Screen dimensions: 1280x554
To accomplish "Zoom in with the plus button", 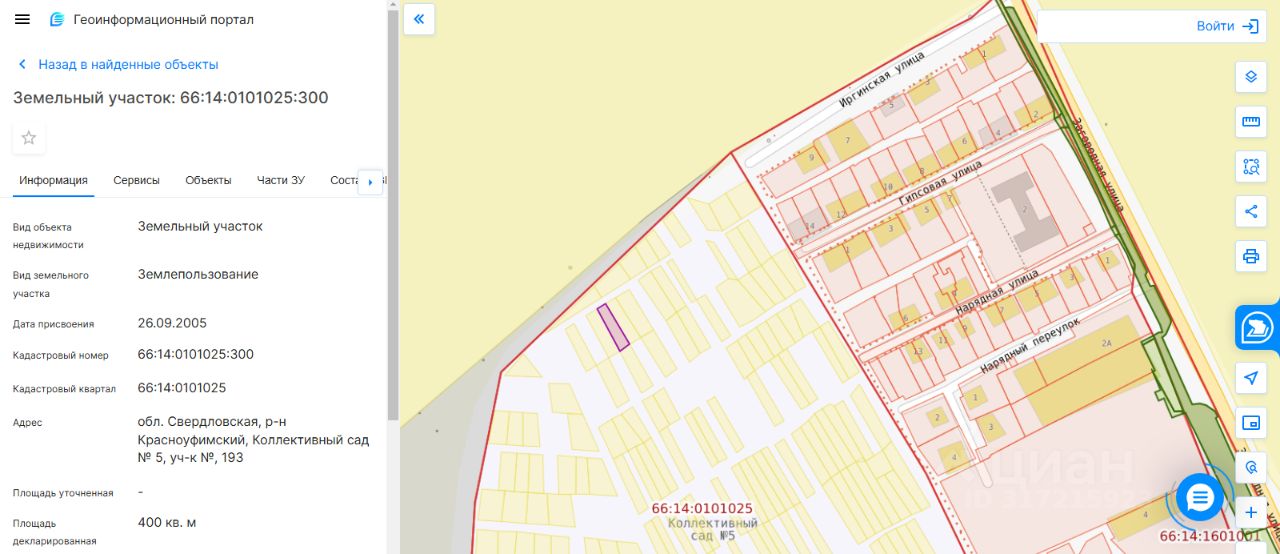I will [x=1250, y=513].
